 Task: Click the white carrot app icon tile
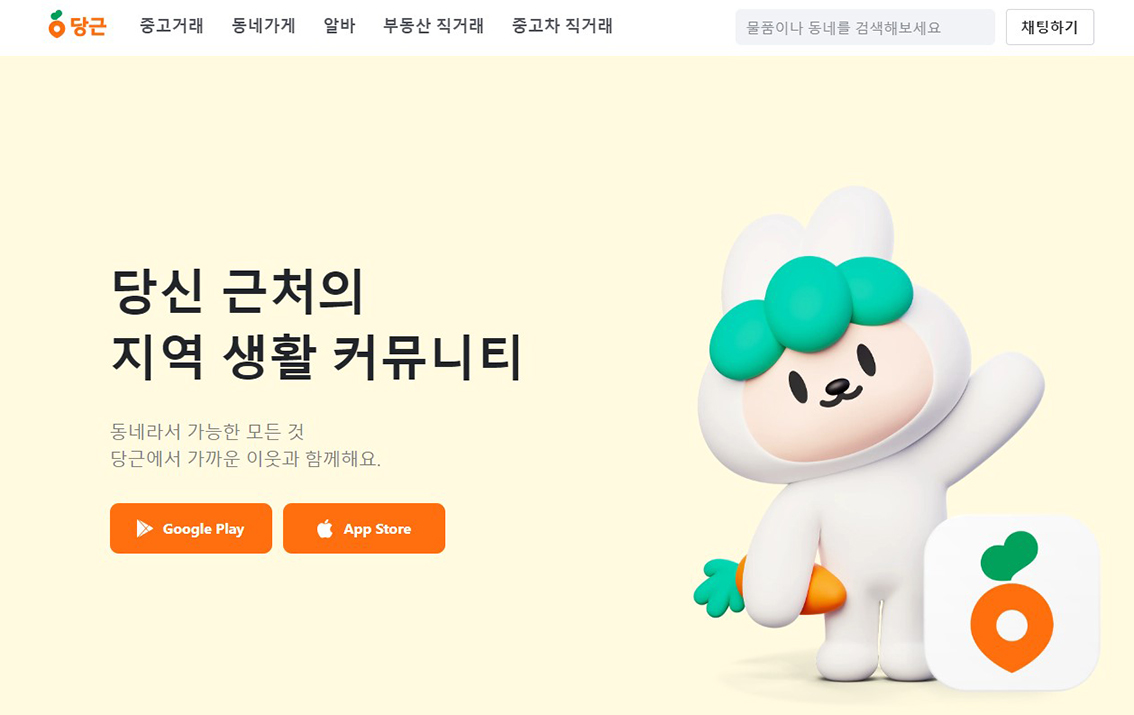pyautogui.click(x=1012, y=601)
